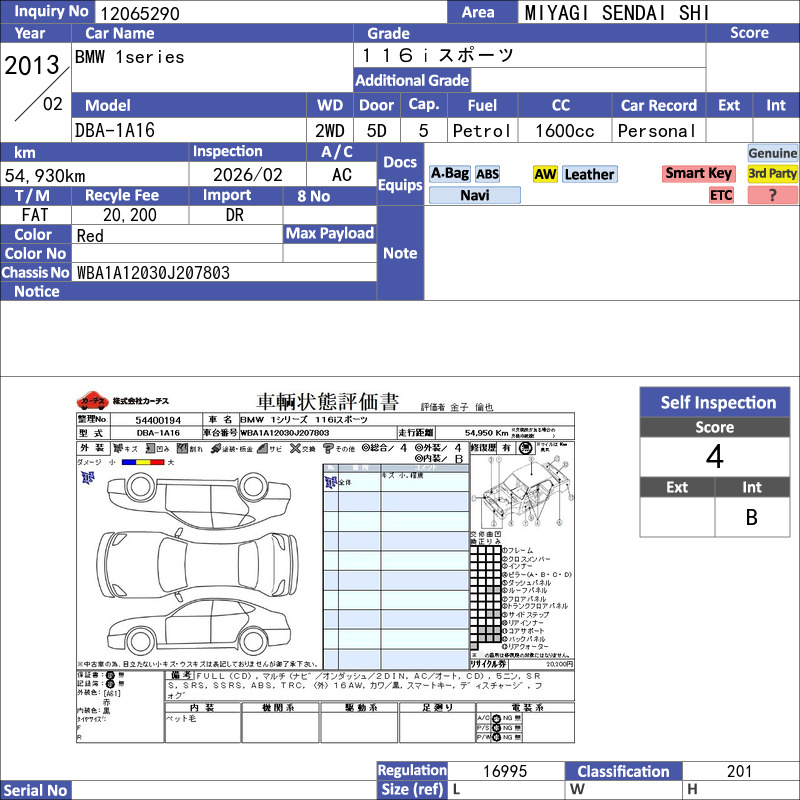The width and height of the screenshot is (800, 800).
Task: Select the yellow AW badge
Action: pyautogui.click(x=545, y=174)
